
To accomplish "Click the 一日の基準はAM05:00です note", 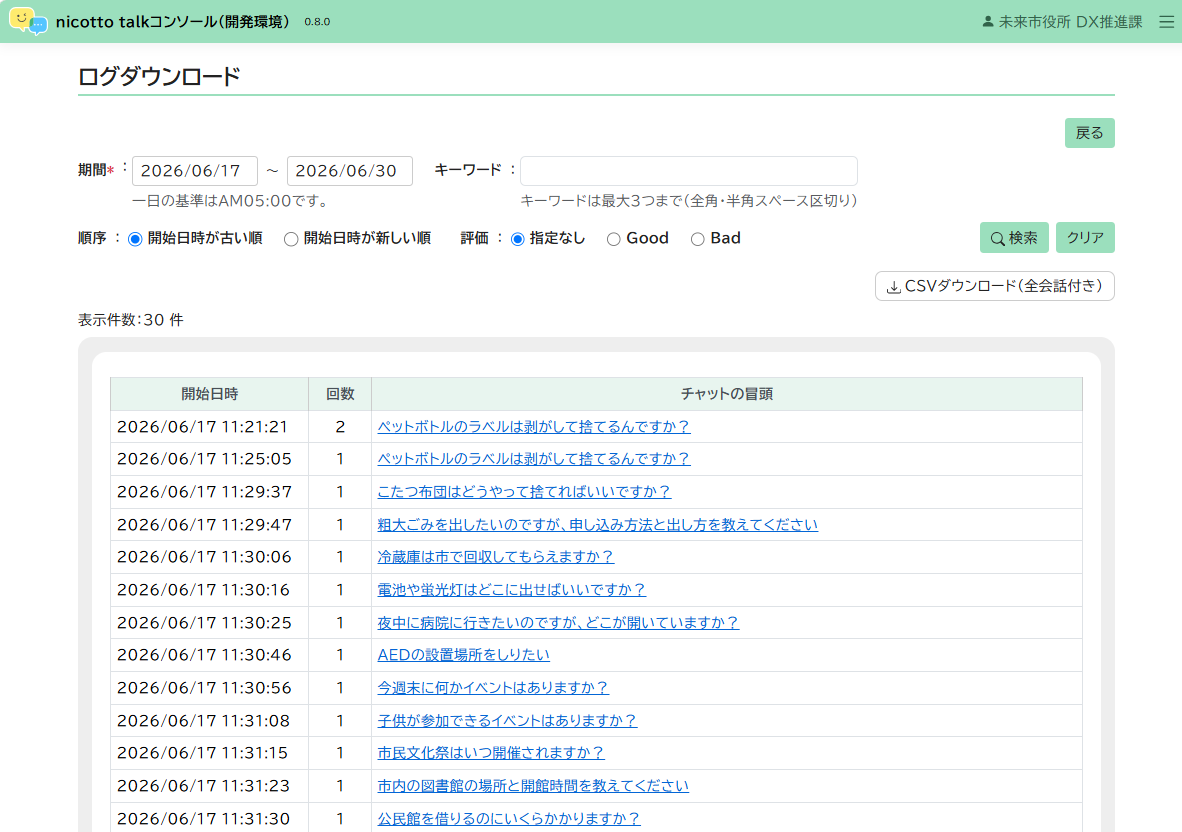I will (x=231, y=201).
